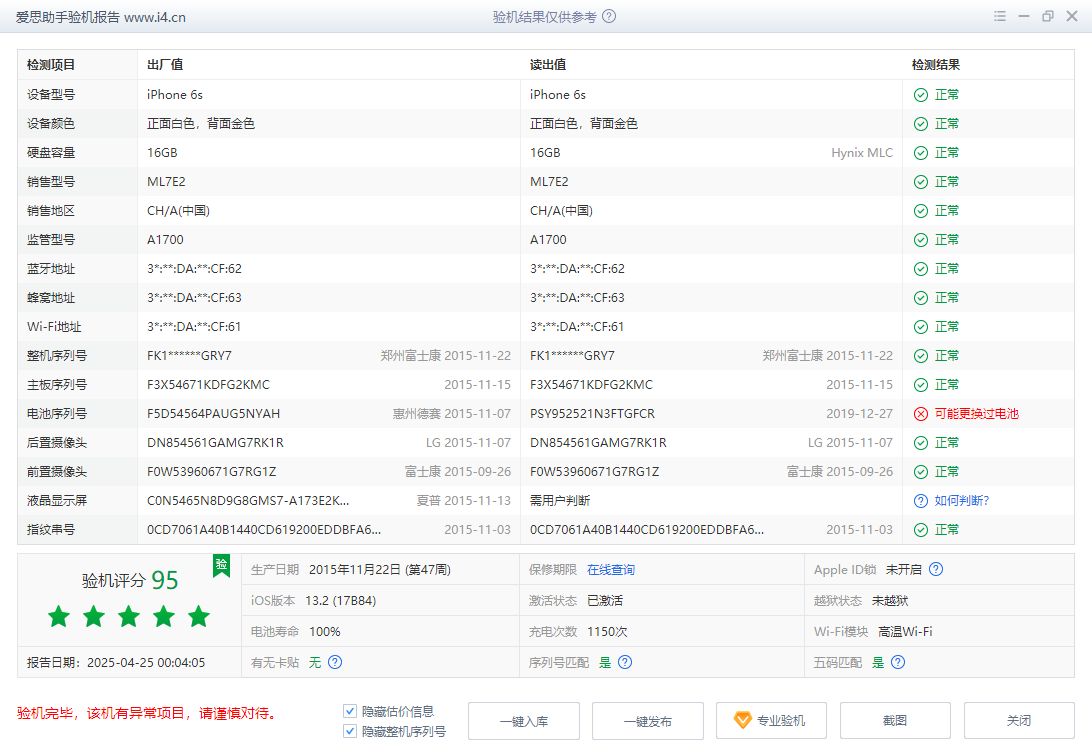Image resolution: width=1092 pixels, height=756 pixels.
Task: Click 越狱状态 value 未越狱
Action: point(890,601)
